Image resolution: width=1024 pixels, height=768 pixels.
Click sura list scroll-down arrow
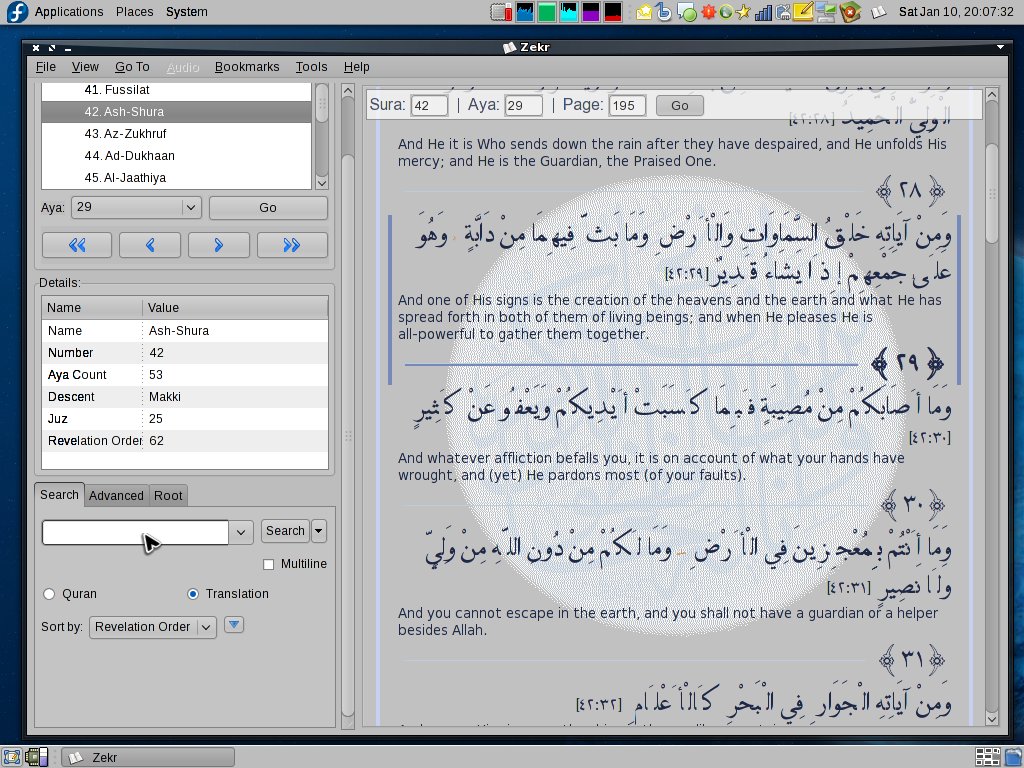(x=321, y=183)
